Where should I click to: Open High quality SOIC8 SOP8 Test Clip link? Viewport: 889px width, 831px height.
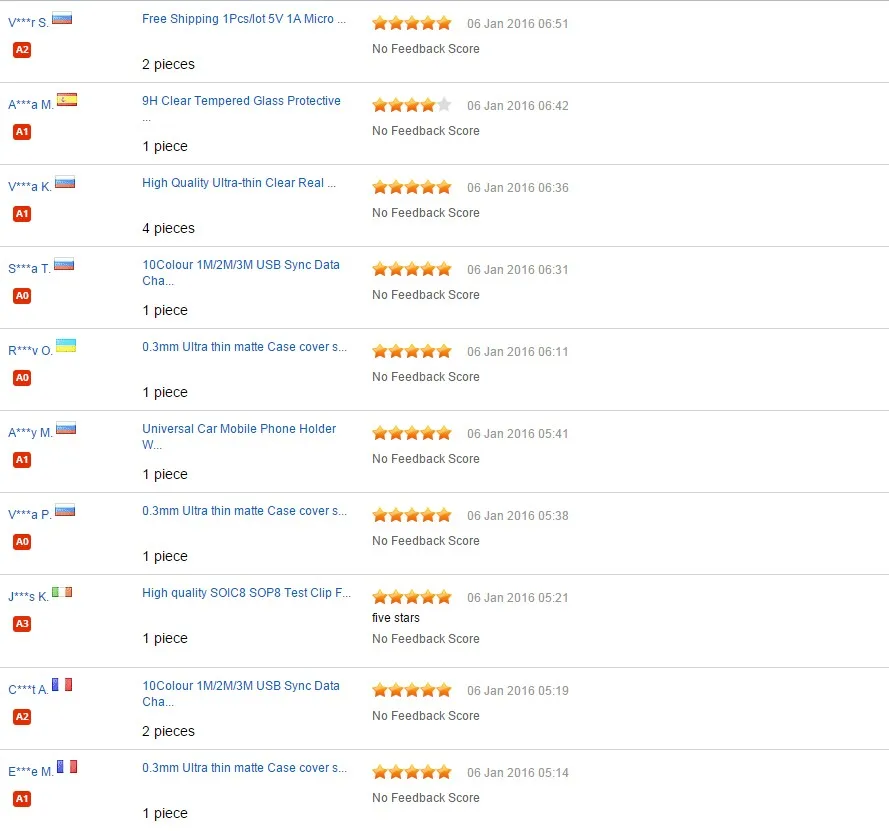pyautogui.click(x=246, y=593)
